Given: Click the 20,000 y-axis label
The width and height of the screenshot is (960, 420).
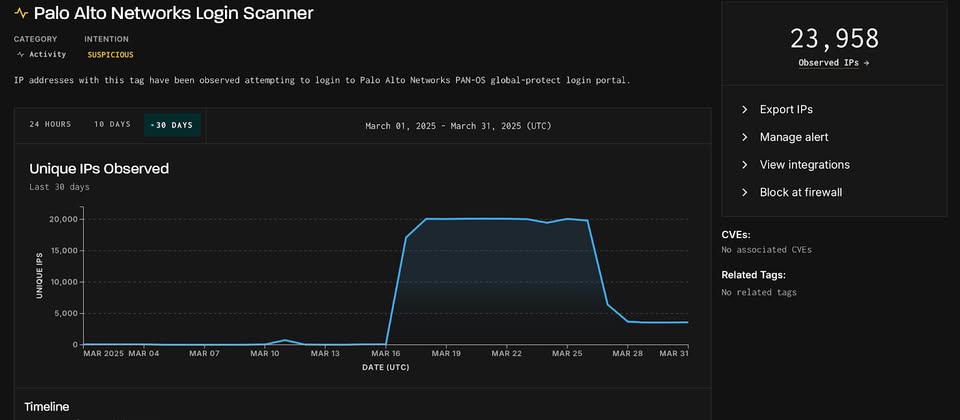Looking at the screenshot, I should [63, 219].
